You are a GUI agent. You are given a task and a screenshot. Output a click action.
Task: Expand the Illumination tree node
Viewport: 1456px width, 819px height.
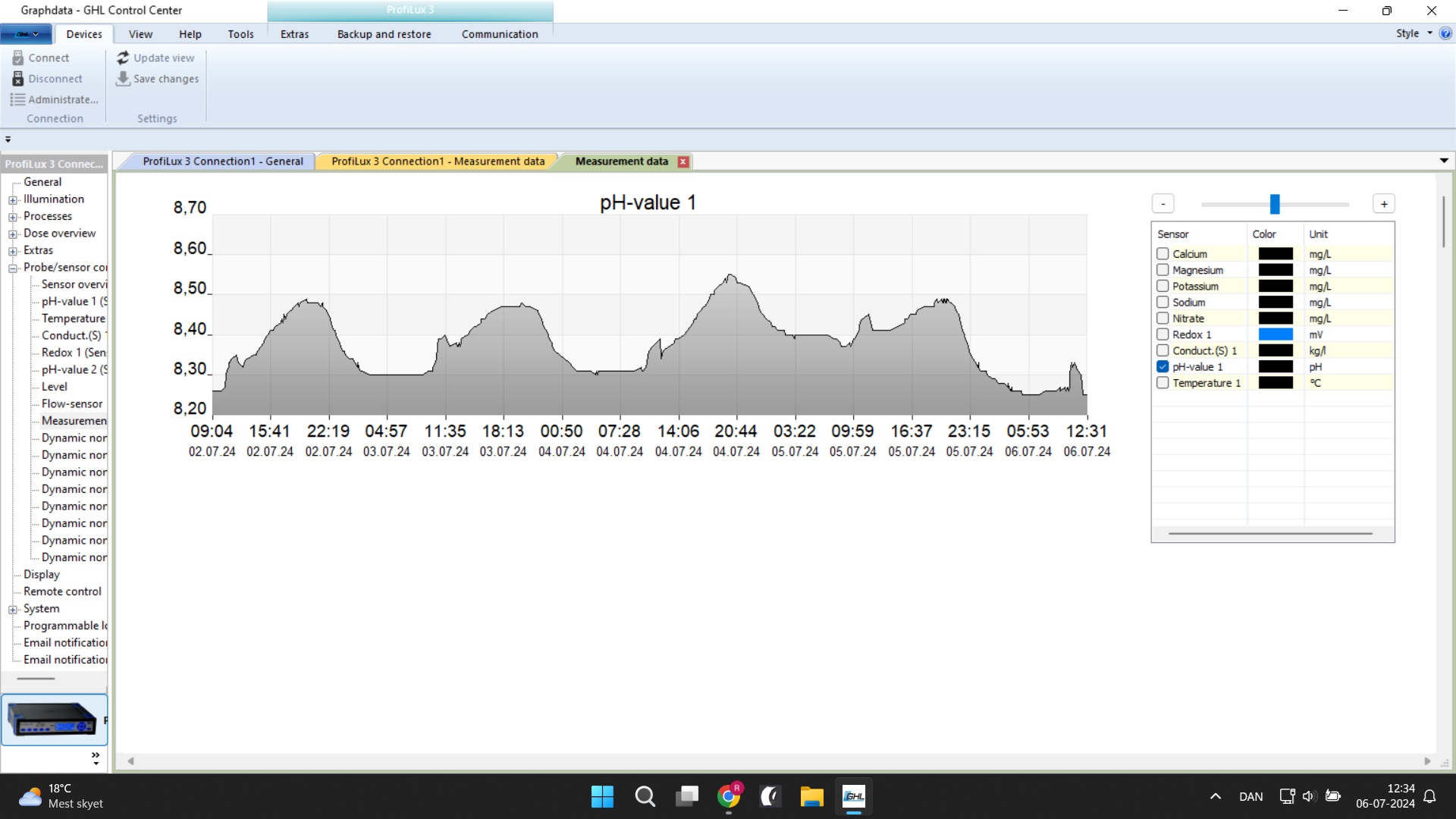click(x=13, y=200)
